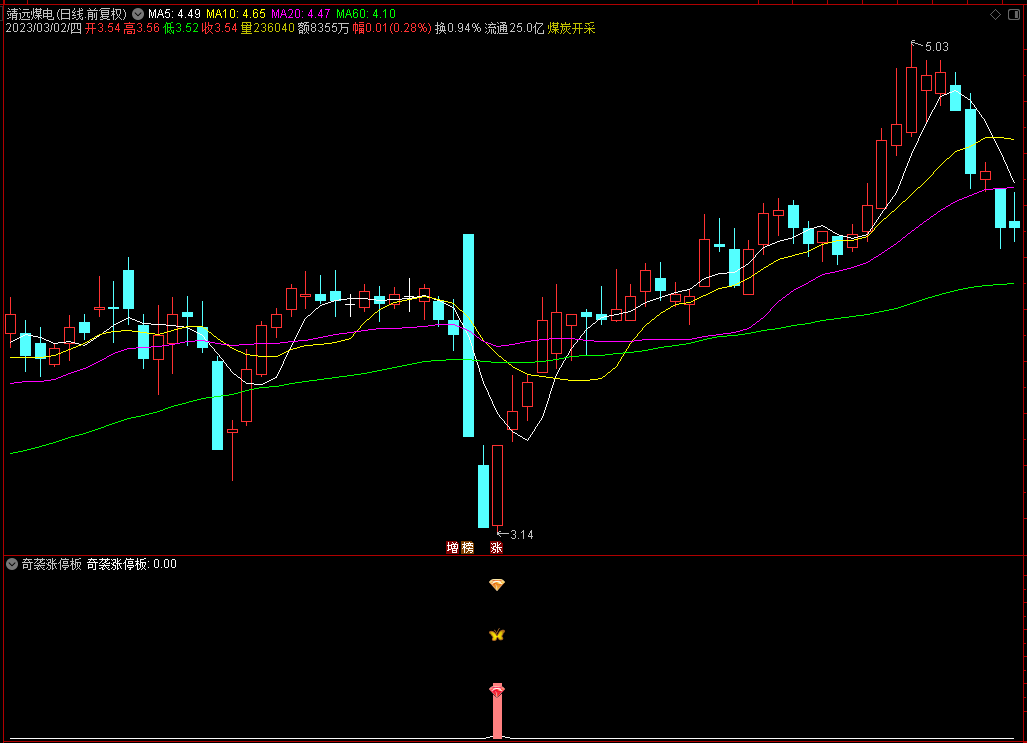Click the change value 幅0.01(0.28%)

[x=392, y=28]
